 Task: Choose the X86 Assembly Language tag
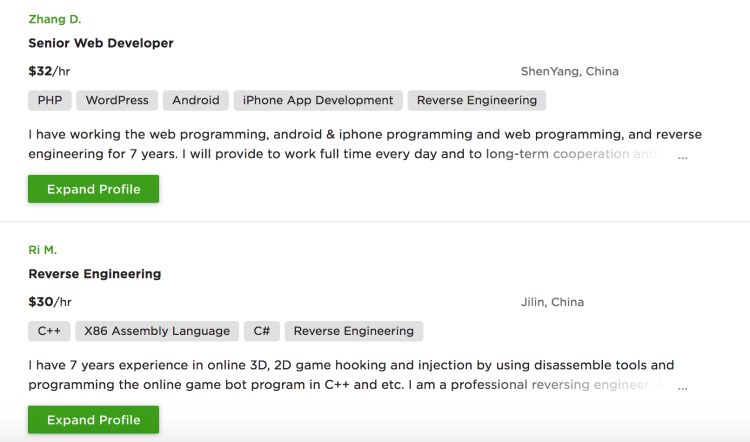click(x=157, y=331)
